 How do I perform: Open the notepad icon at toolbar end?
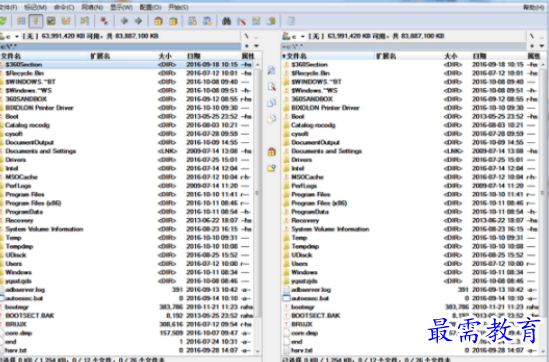(291, 21)
